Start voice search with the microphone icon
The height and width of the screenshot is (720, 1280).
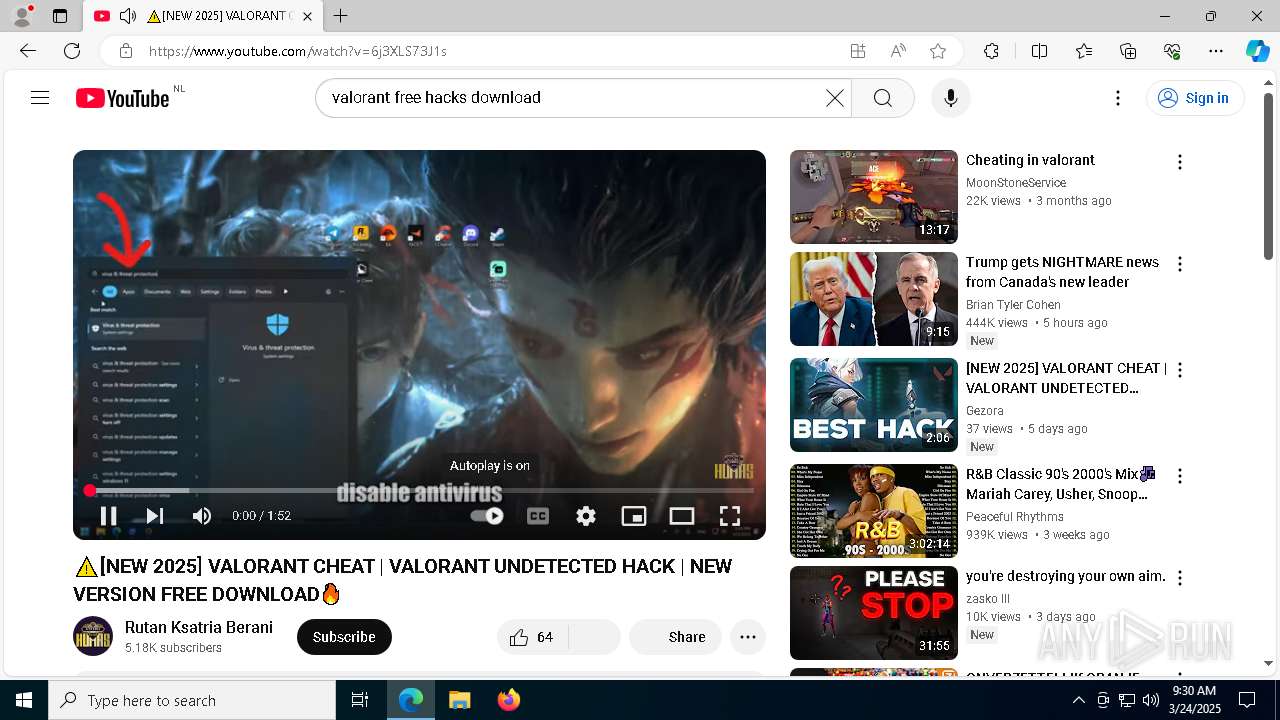click(x=951, y=98)
